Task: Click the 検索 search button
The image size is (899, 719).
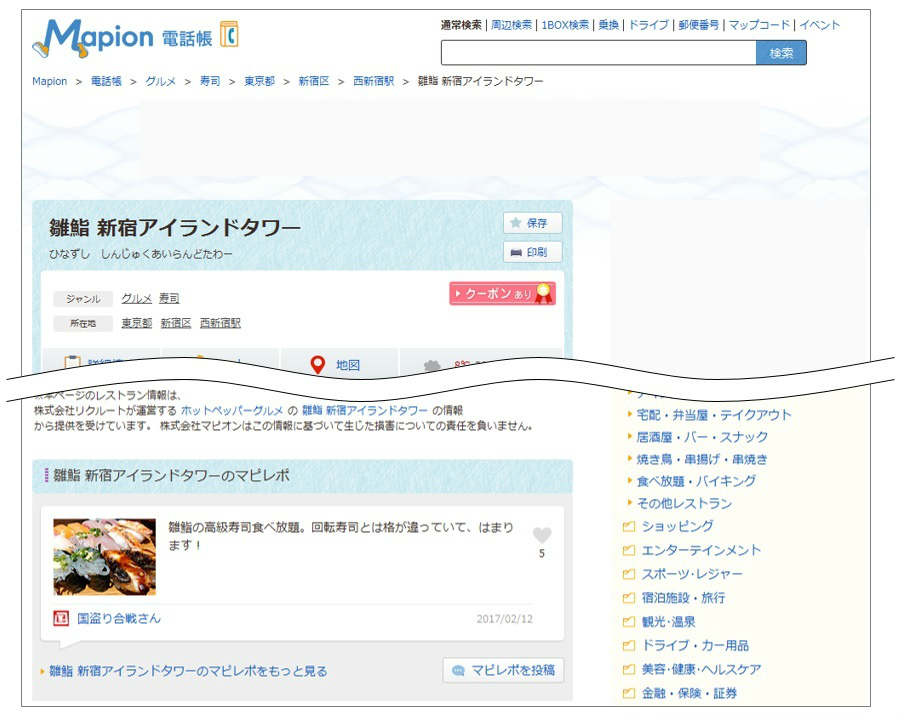Action: tap(781, 53)
